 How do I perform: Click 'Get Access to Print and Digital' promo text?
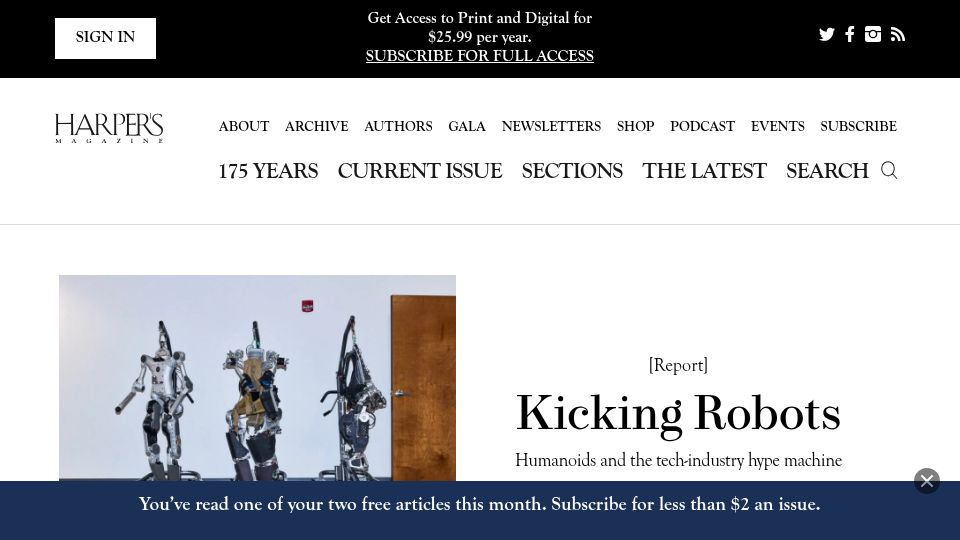pyautogui.click(x=479, y=28)
